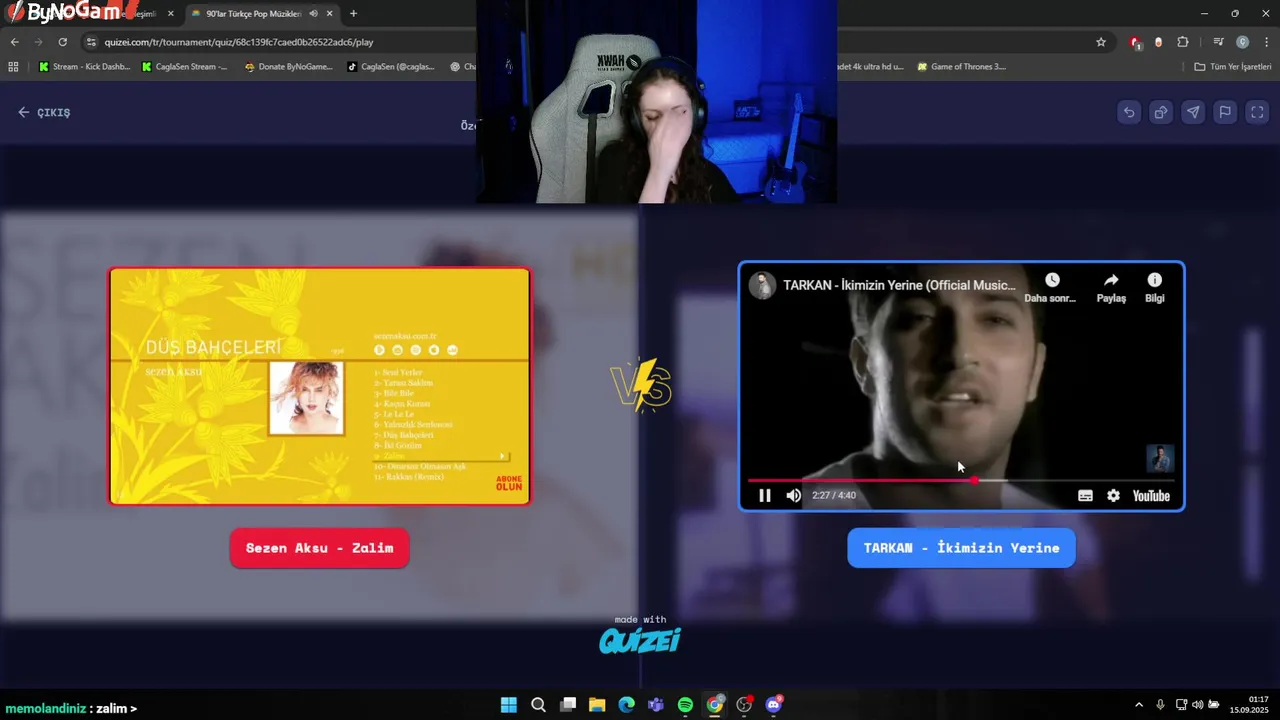
Task: Toggle YouTube subtitles icon
Action: click(1085, 495)
